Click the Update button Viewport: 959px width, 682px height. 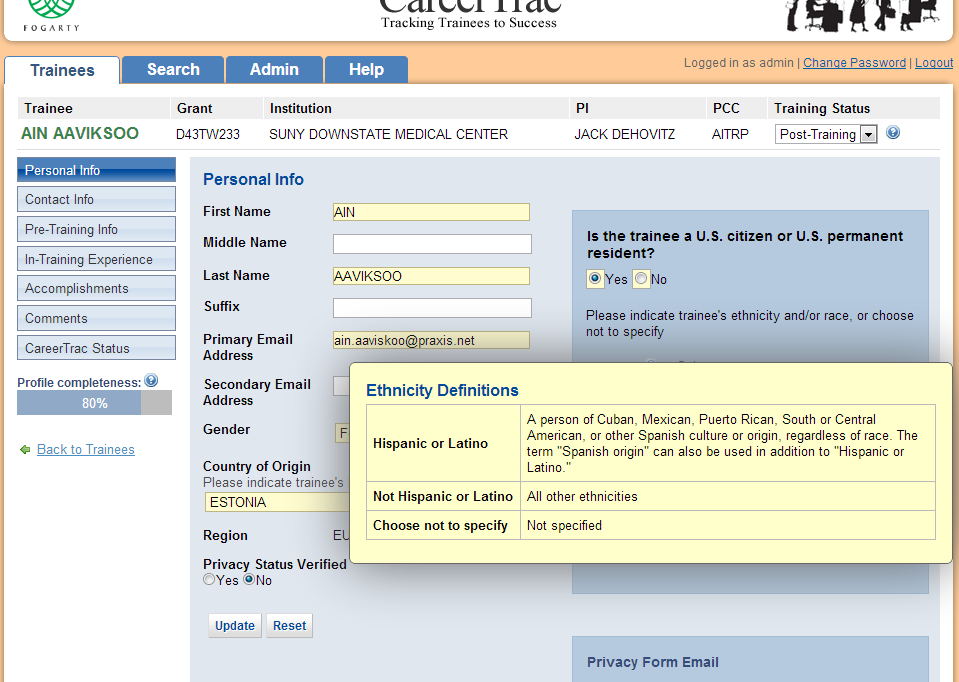[x=235, y=626]
